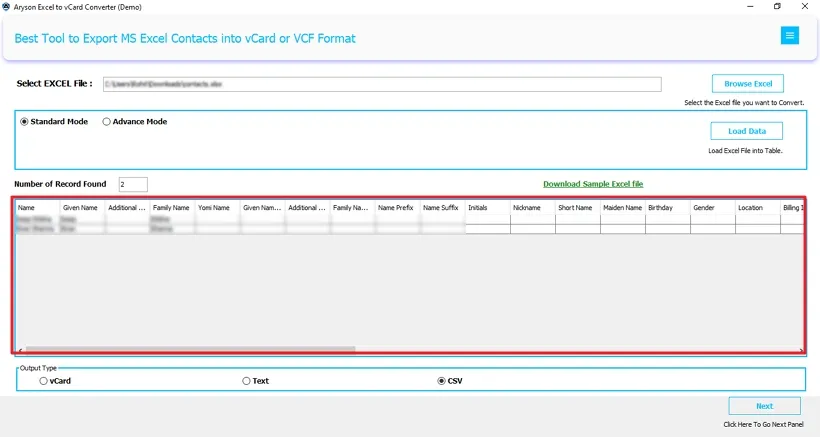The height and width of the screenshot is (437, 820).
Task: Click the Browse Excel button
Action: point(748,84)
